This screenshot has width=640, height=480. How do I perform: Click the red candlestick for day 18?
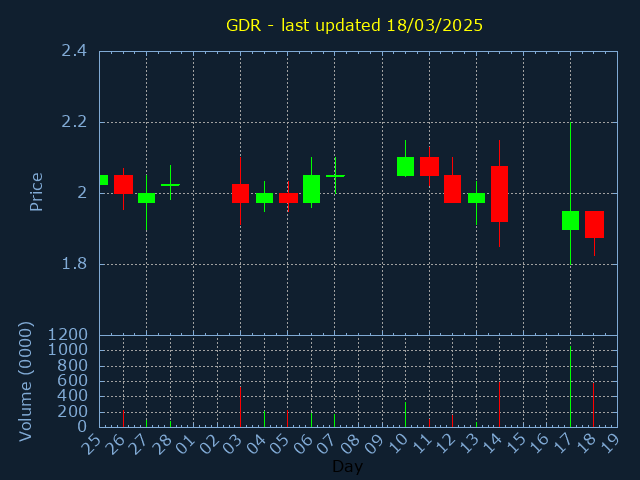[594, 224]
